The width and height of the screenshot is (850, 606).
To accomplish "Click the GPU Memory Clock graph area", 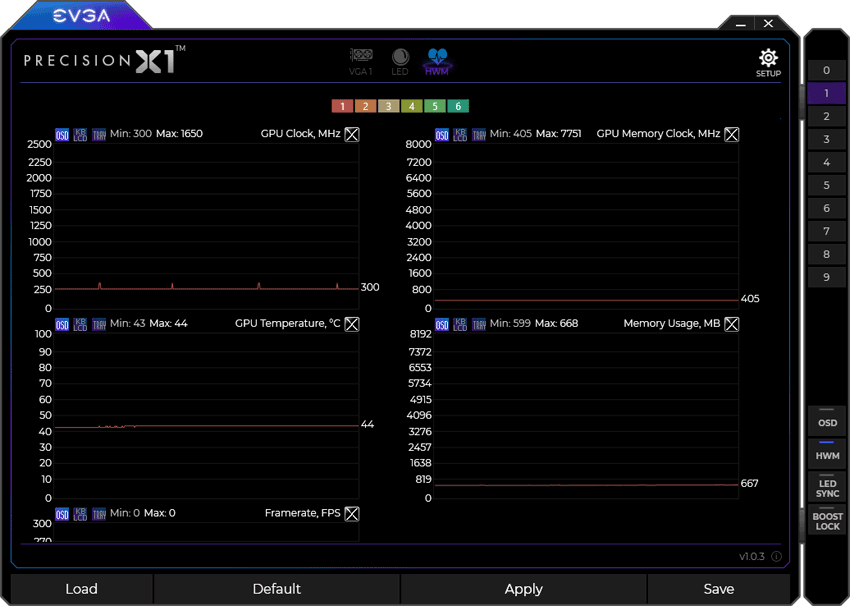I will click(x=586, y=226).
